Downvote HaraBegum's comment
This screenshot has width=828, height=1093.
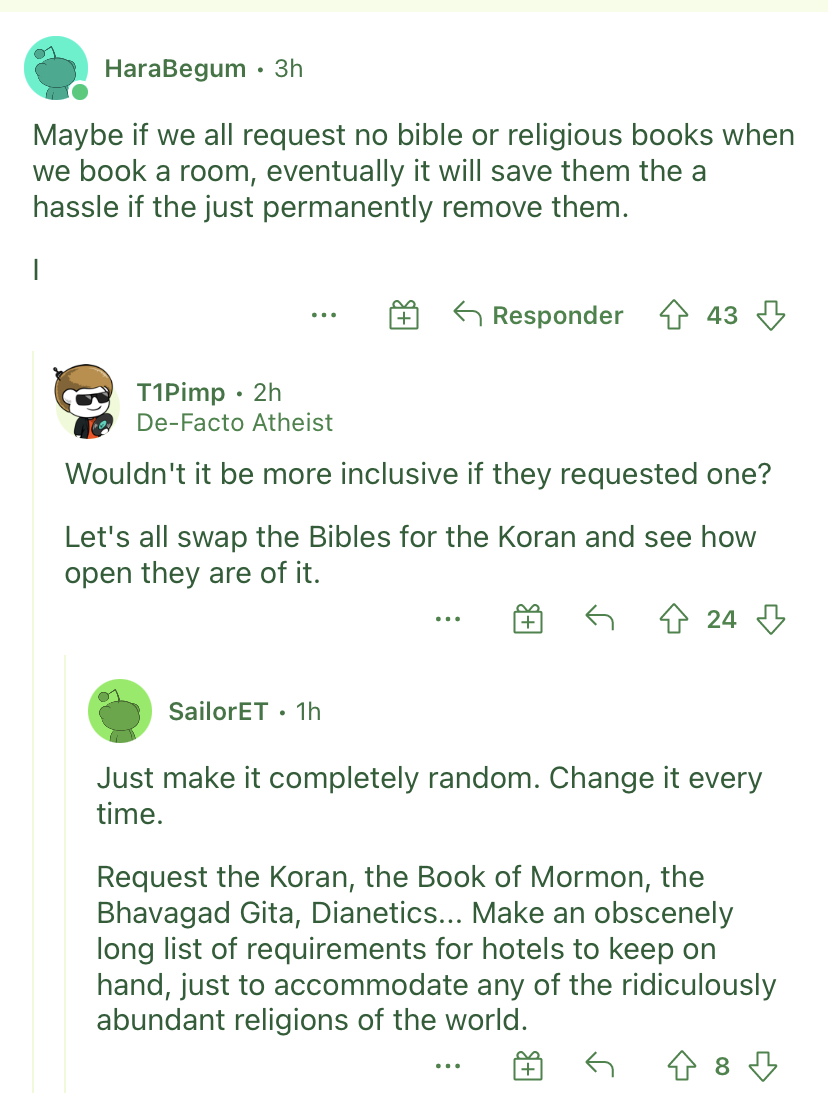click(x=771, y=315)
